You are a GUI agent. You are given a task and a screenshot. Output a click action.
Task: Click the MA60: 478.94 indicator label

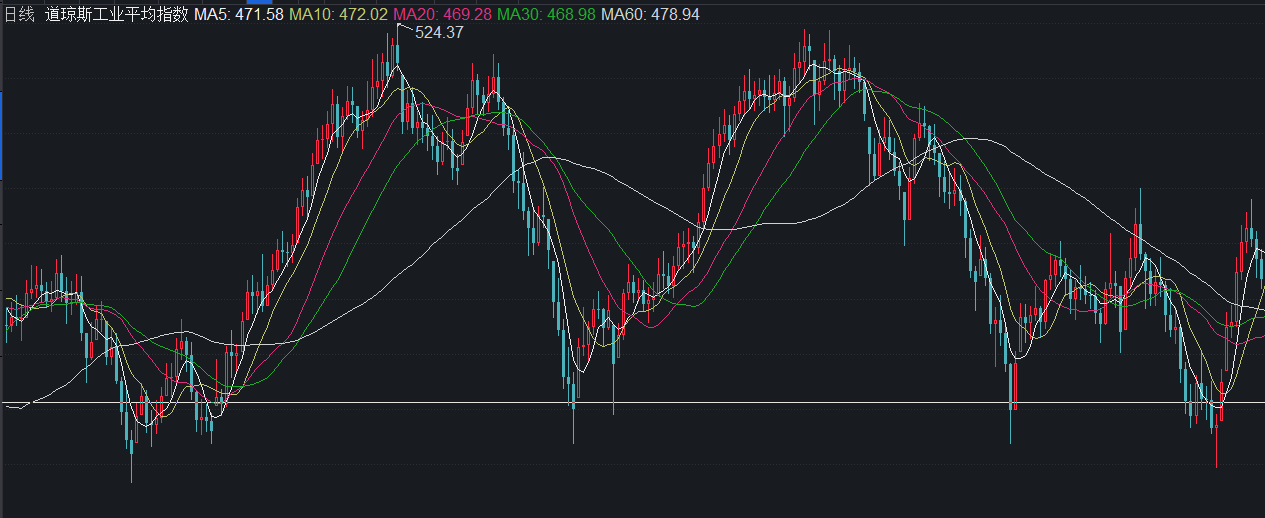tap(649, 14)
